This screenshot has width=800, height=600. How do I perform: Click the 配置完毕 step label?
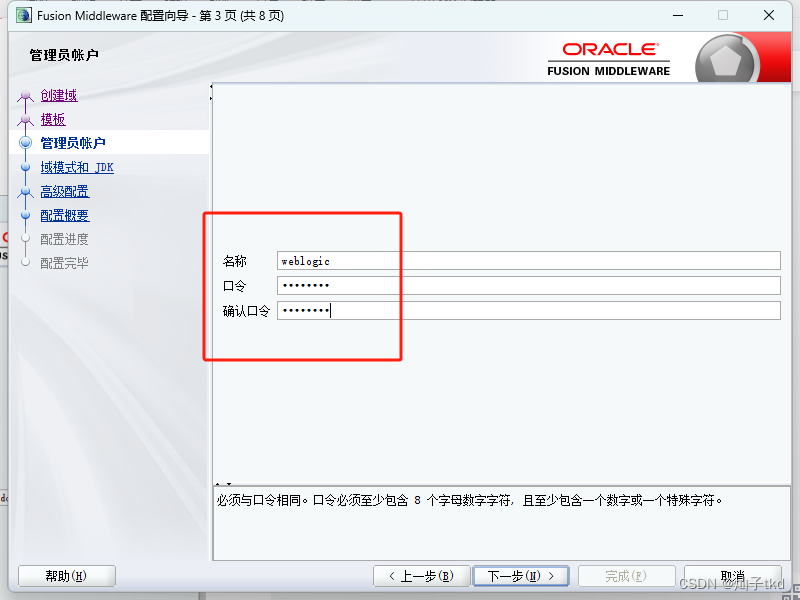(64, 263)
